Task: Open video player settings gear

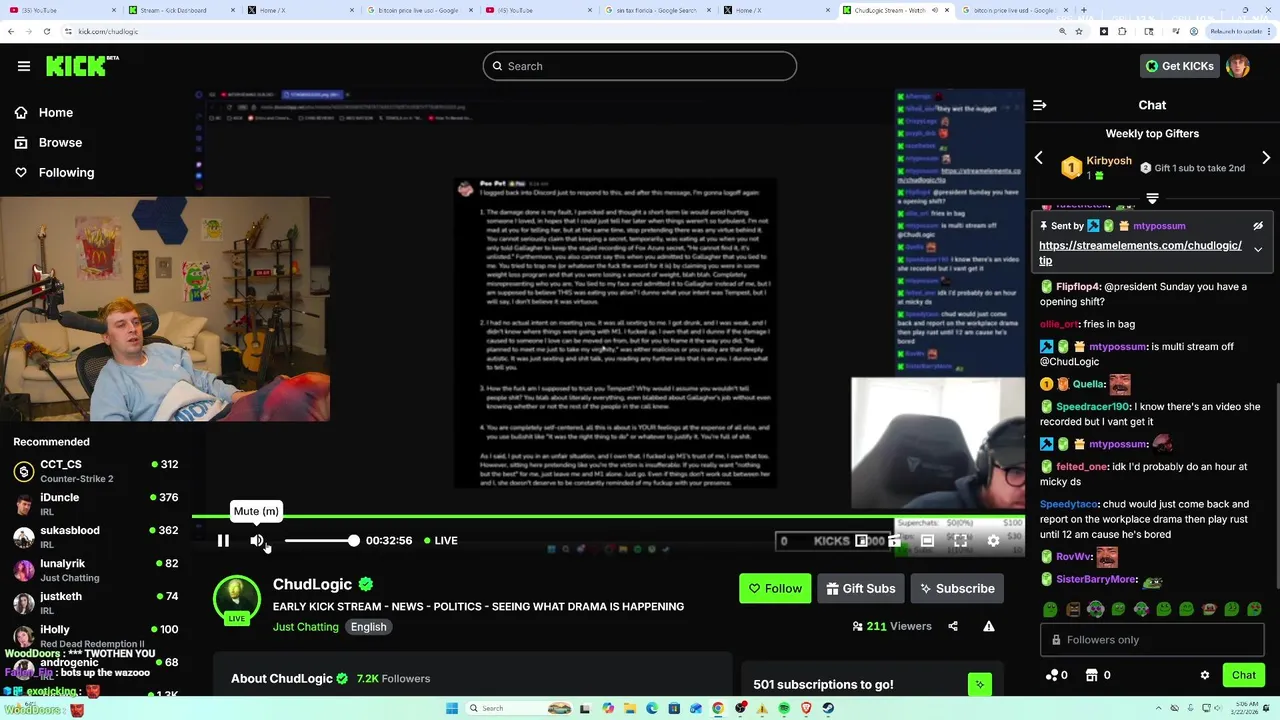Action: click(993, 541)
